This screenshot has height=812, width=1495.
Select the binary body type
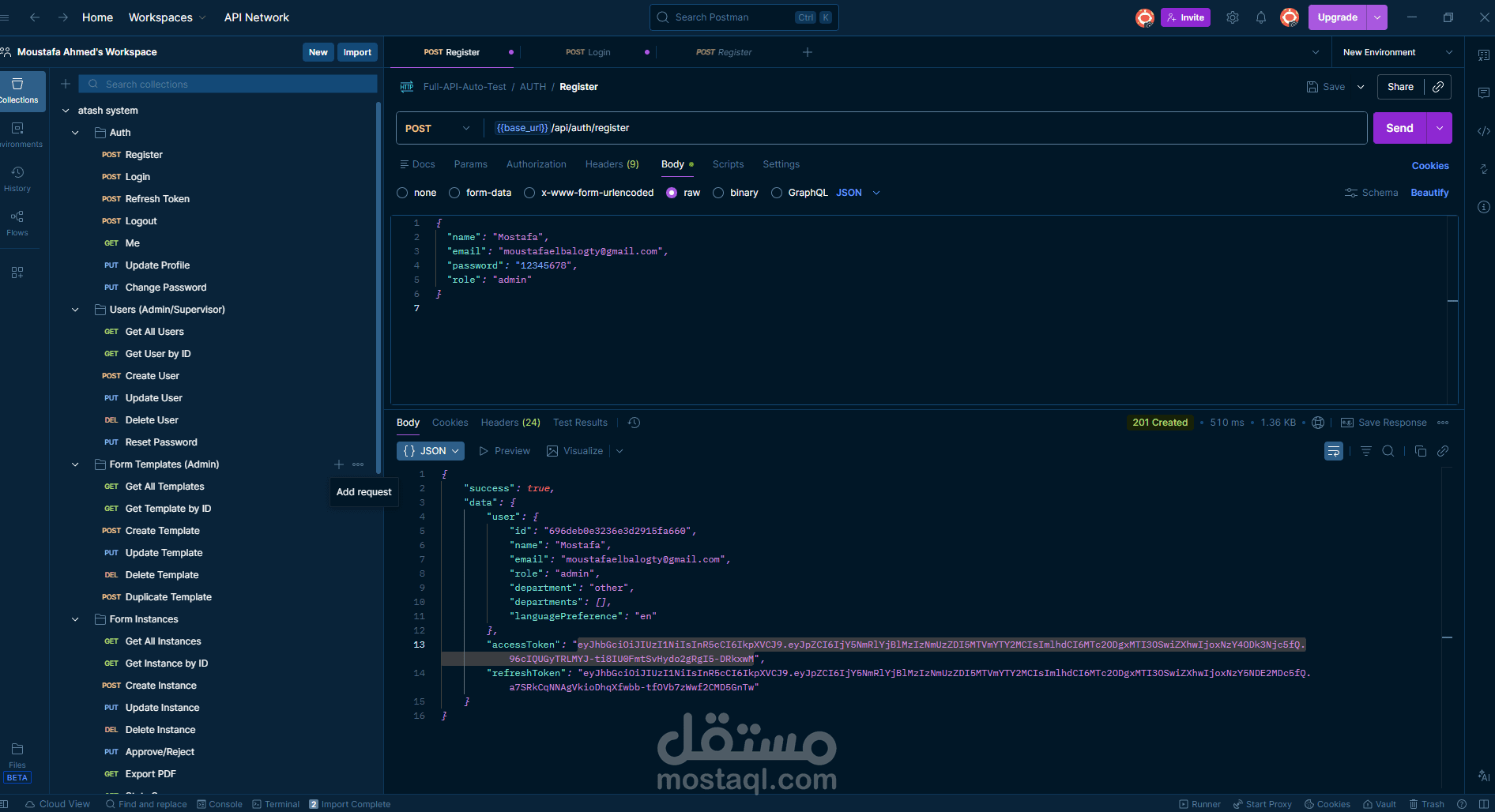pyautogui.click(x=718, y=193)
